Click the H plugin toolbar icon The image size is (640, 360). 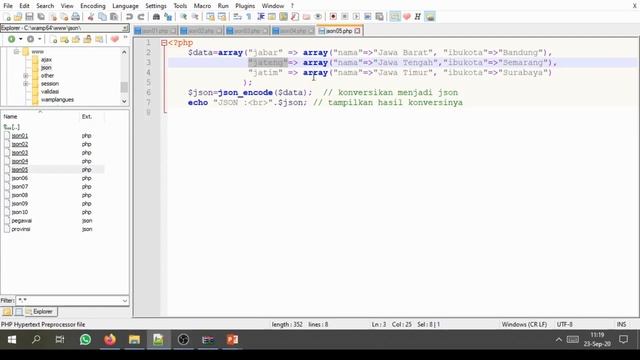[x=418, y=17]
